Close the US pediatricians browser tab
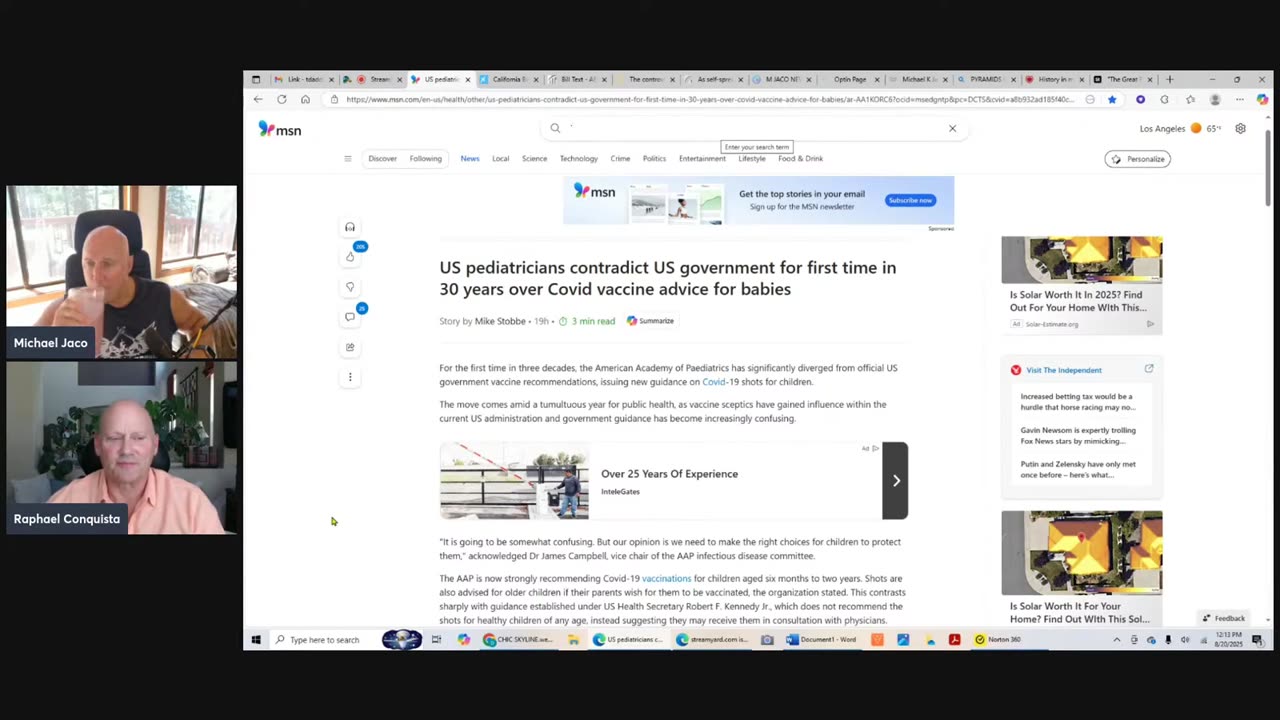 pos(468,79)
